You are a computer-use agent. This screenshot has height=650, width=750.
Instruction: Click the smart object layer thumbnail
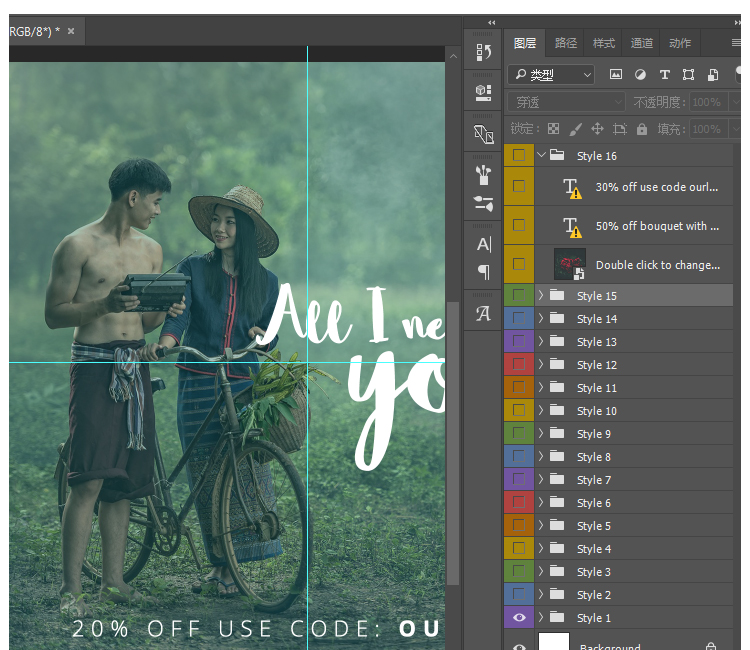pyautogui.click(x=570, y=264)
